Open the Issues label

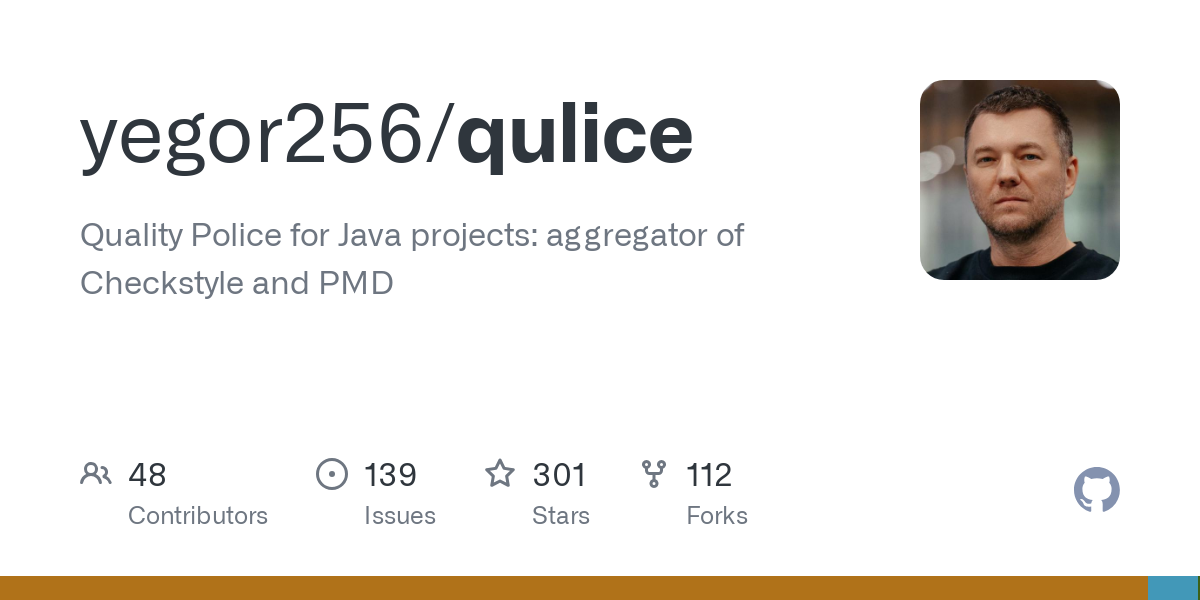point(400,516)
